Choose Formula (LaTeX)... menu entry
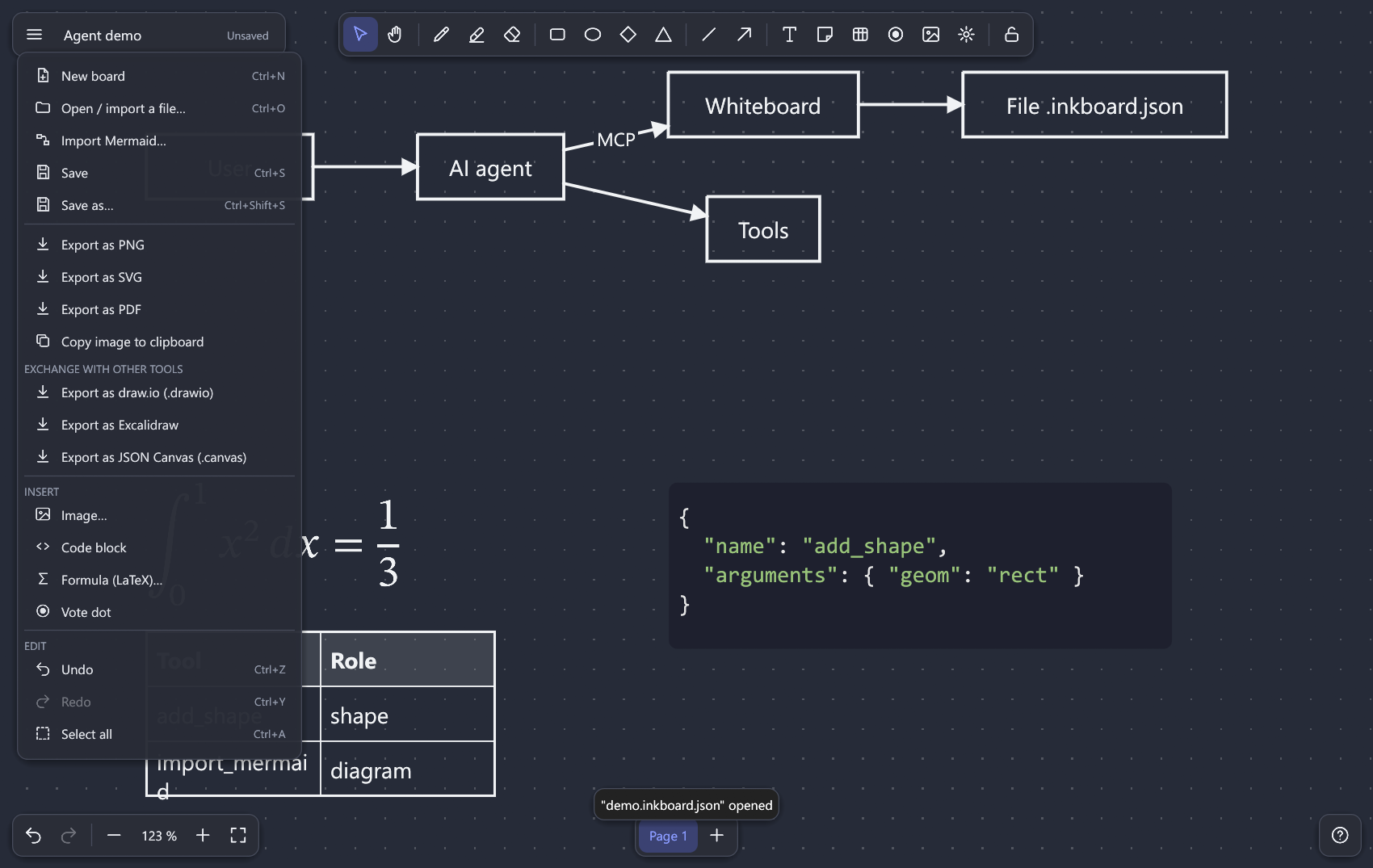This screenshot has width=1373, height=868. click(x=160, y=580)
